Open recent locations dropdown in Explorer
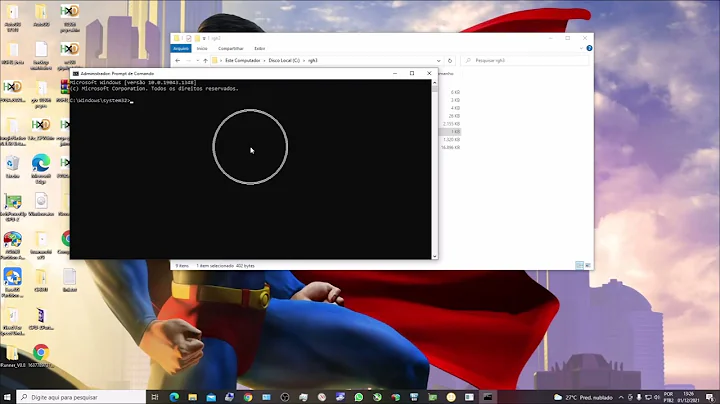Image resolution: width=720 pixels, height=404 pixels. click(197, 61)
